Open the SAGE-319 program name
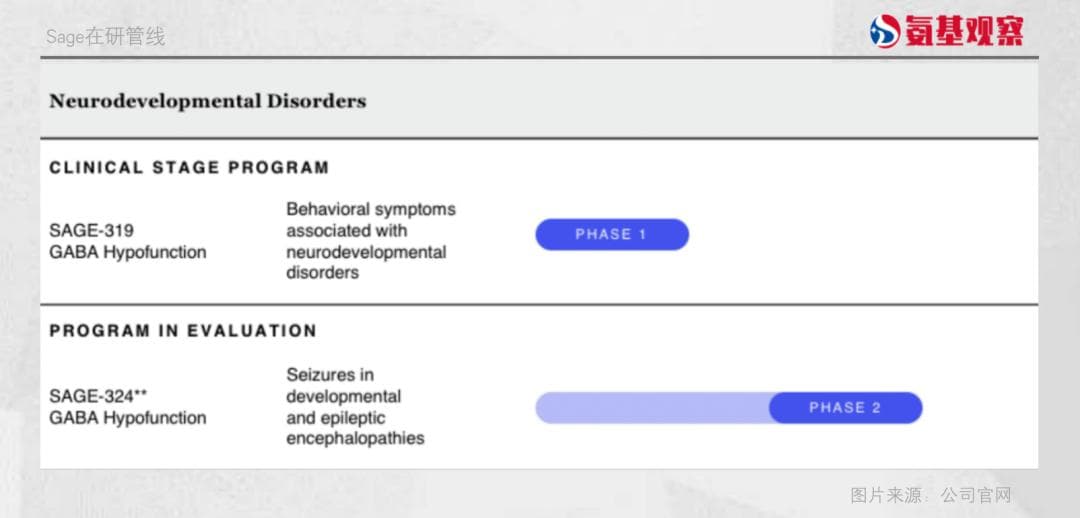This screenshot has width=1080, height=518. (91, 230)
